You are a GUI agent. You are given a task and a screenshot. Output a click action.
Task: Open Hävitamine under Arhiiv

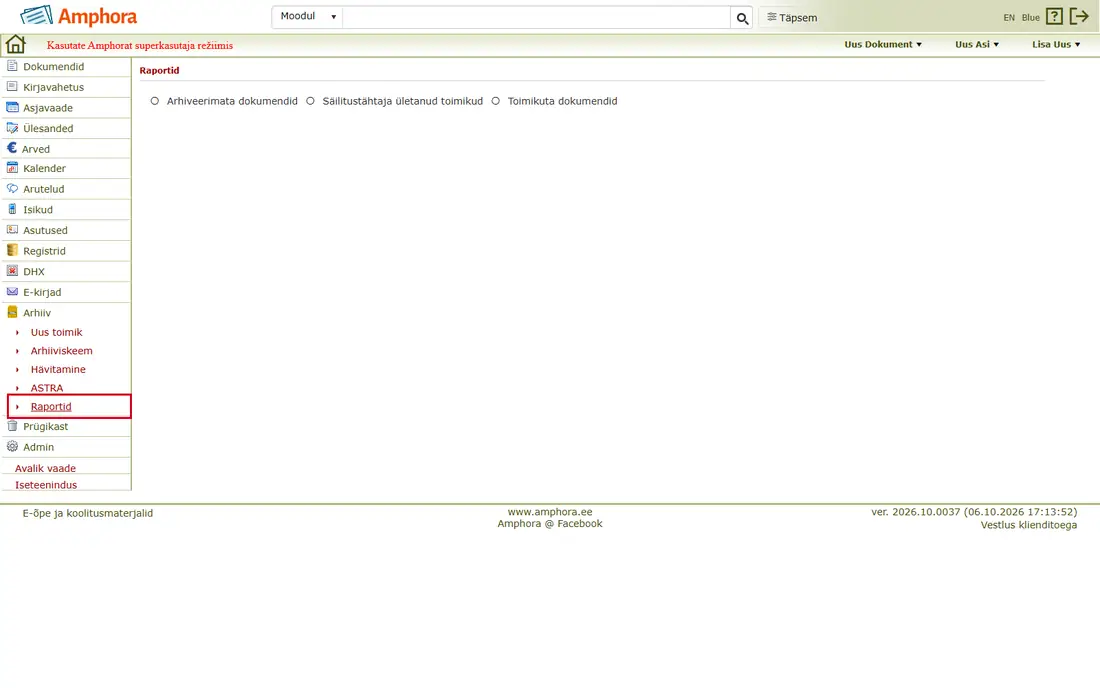(x=58, y=369)
